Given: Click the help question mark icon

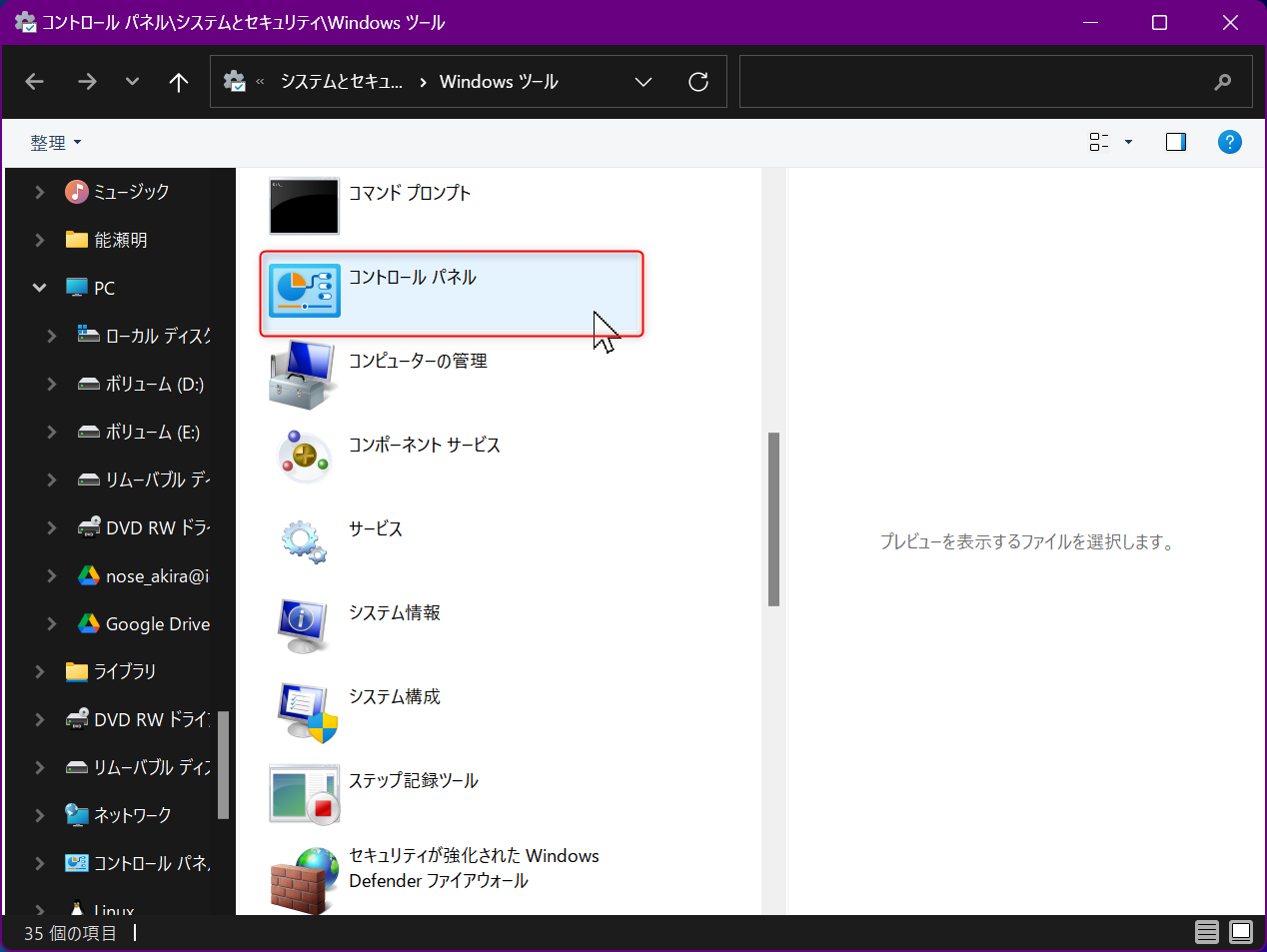Looking at the screenshot, I should (x=1230, y=142).
